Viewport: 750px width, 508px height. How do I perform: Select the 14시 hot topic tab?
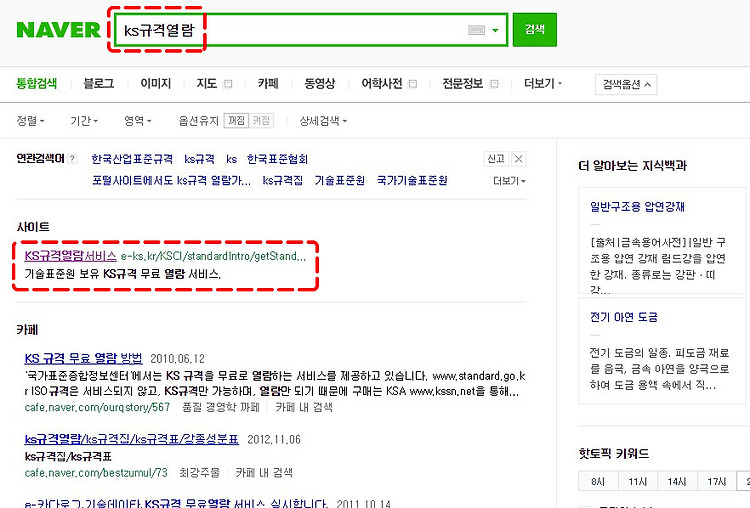click(677, 482)
